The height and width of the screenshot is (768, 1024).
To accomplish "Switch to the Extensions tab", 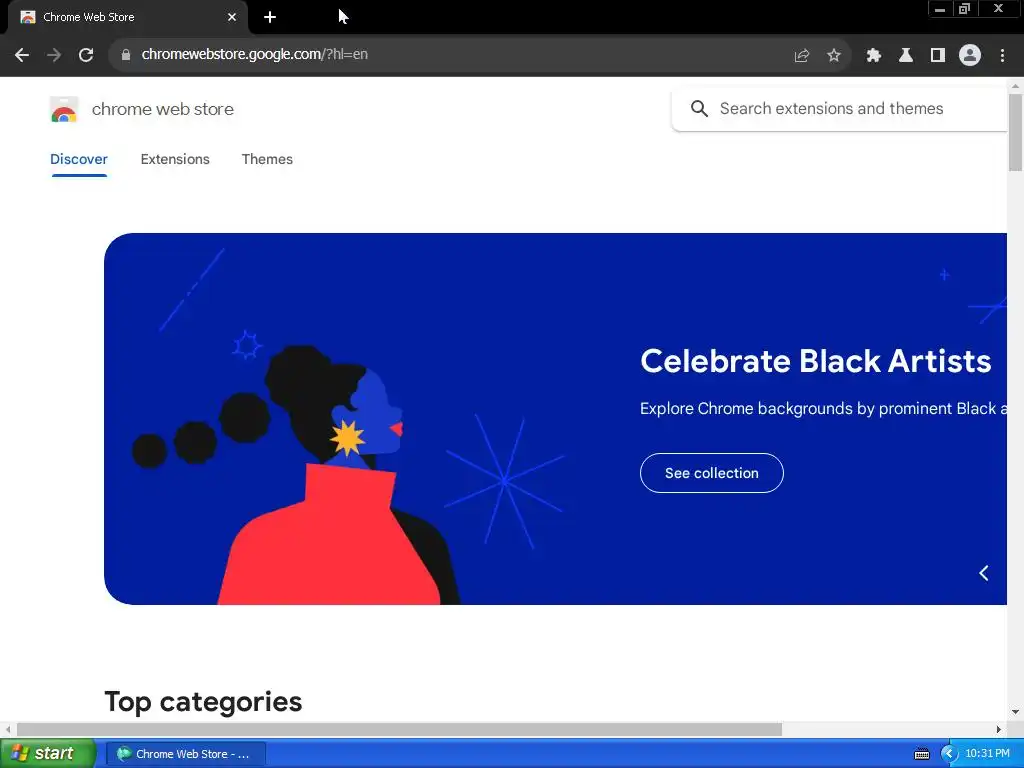I will pos(175,159).
